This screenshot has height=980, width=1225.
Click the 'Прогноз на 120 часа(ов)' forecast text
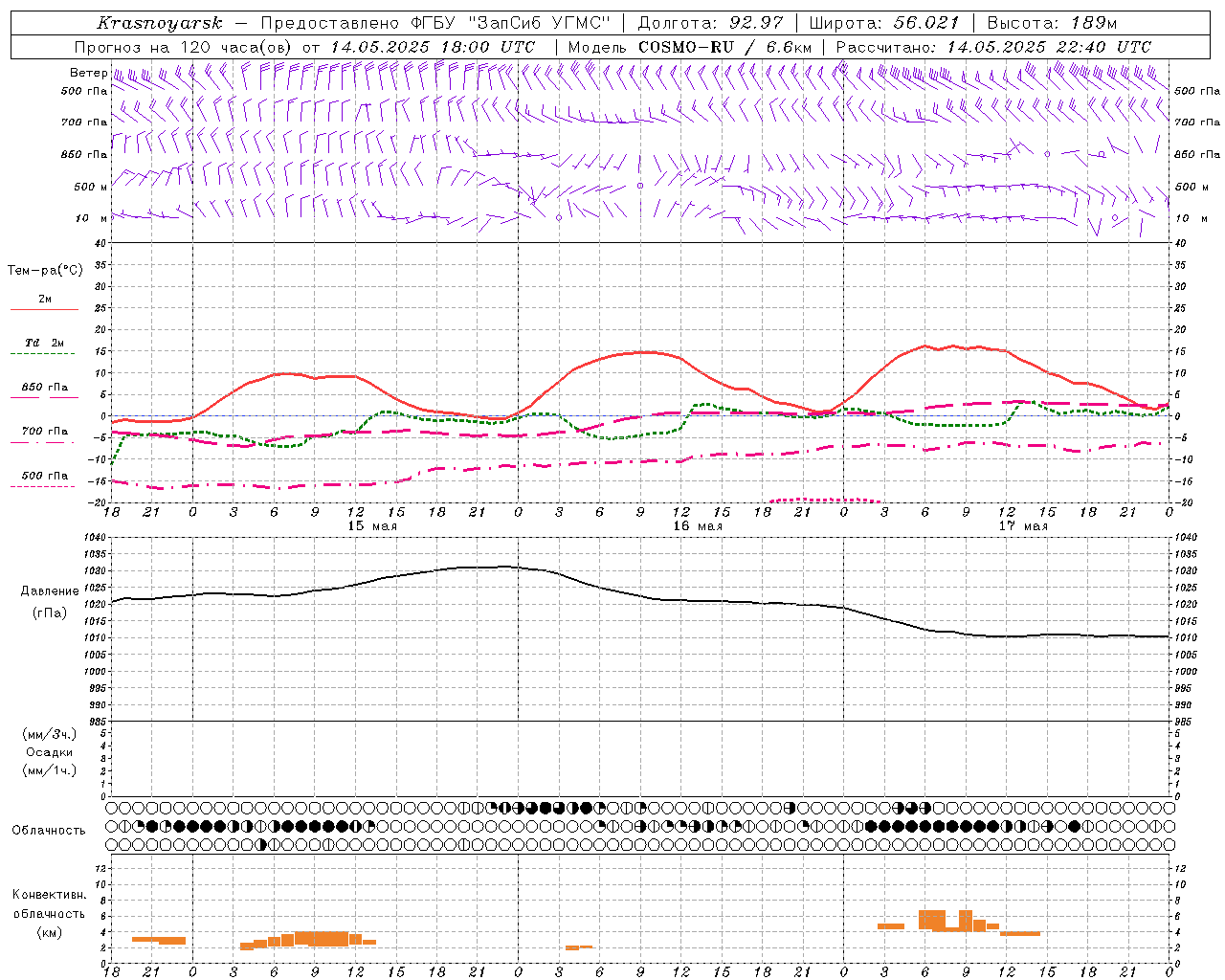[184, 47]
